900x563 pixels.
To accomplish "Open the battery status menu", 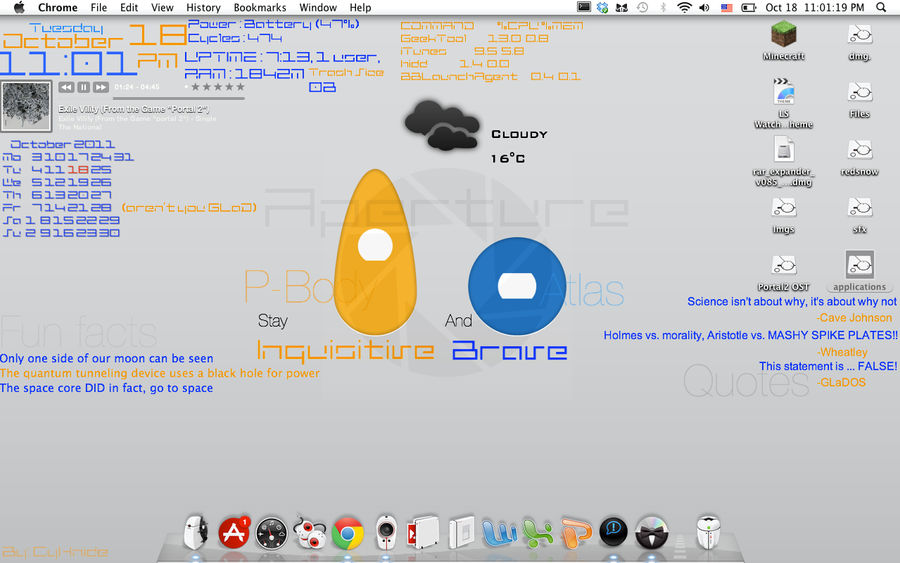I will pyautogui.click(x=748, y=7).
